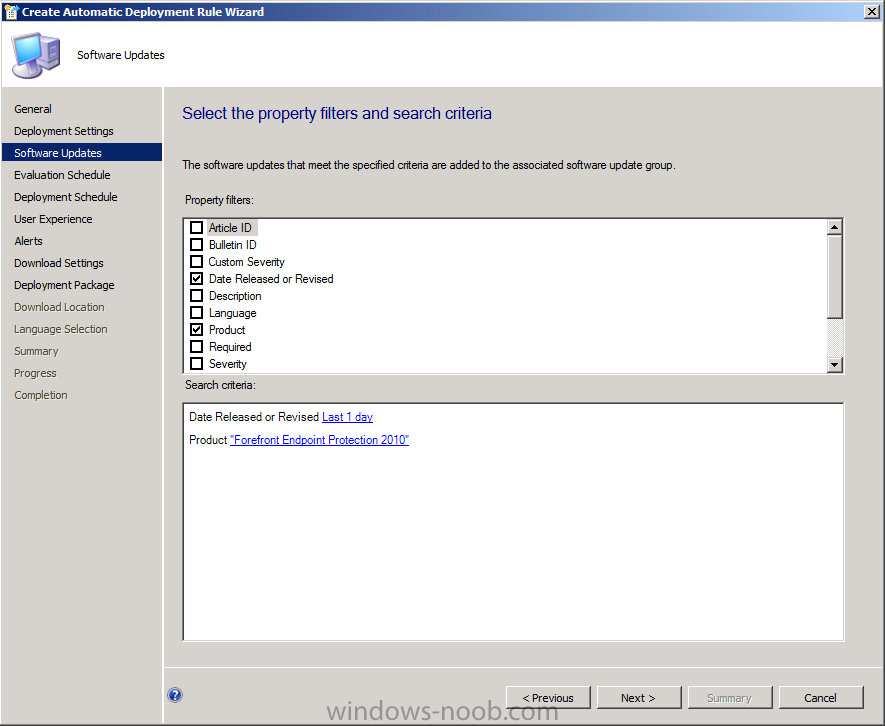
Task: Open the General wizard page
Action: click(x=33, y=109)
